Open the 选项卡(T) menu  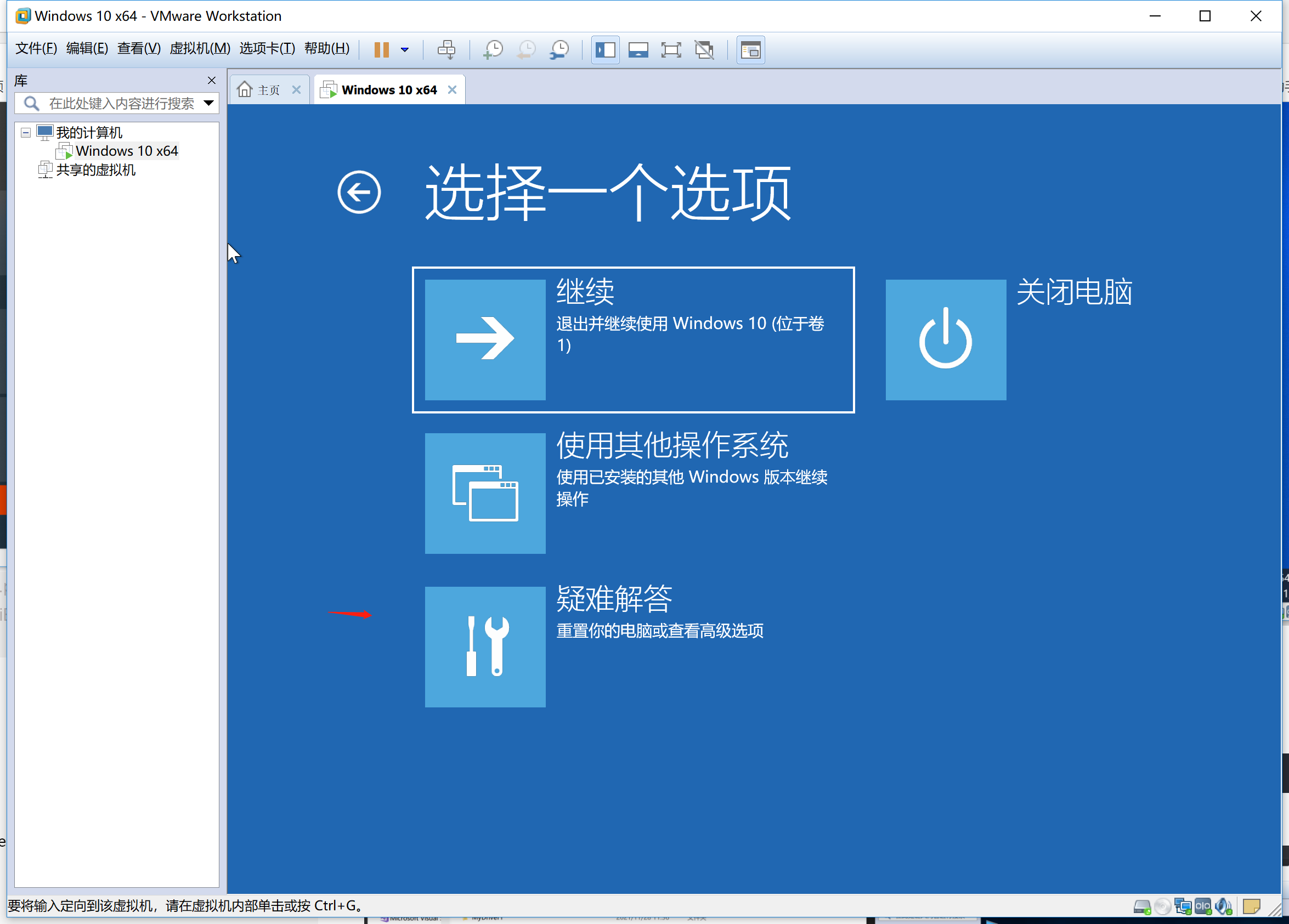click(267, 48)
